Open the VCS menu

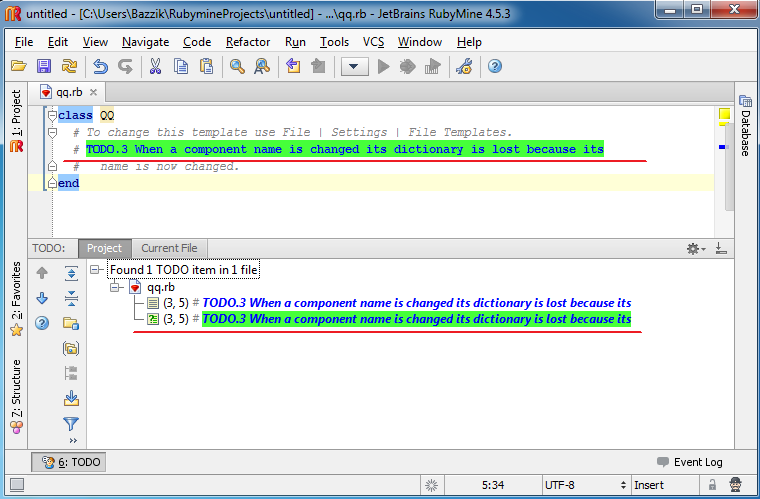[373, 42]
